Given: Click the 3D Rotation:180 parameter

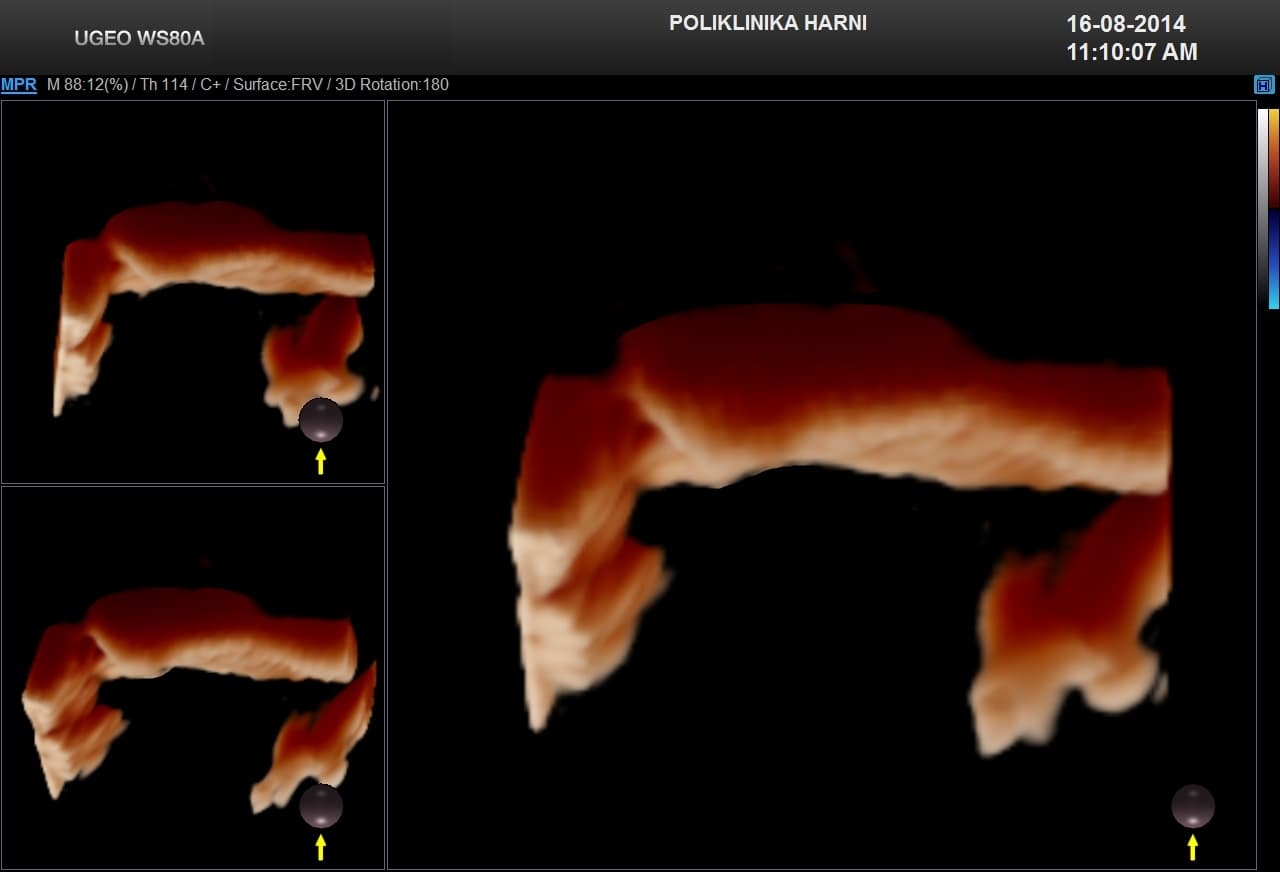Looking at the screenshot, I should (x=394, y=85).
